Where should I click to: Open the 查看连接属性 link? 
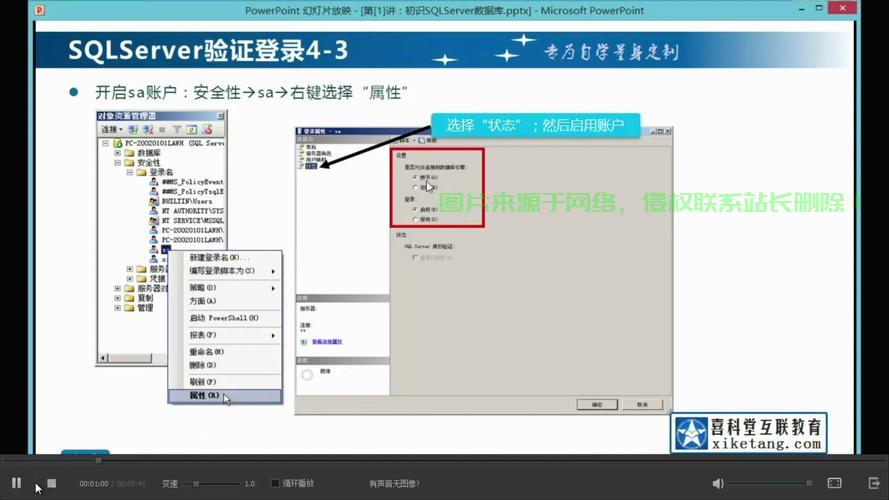coord(327,342)
